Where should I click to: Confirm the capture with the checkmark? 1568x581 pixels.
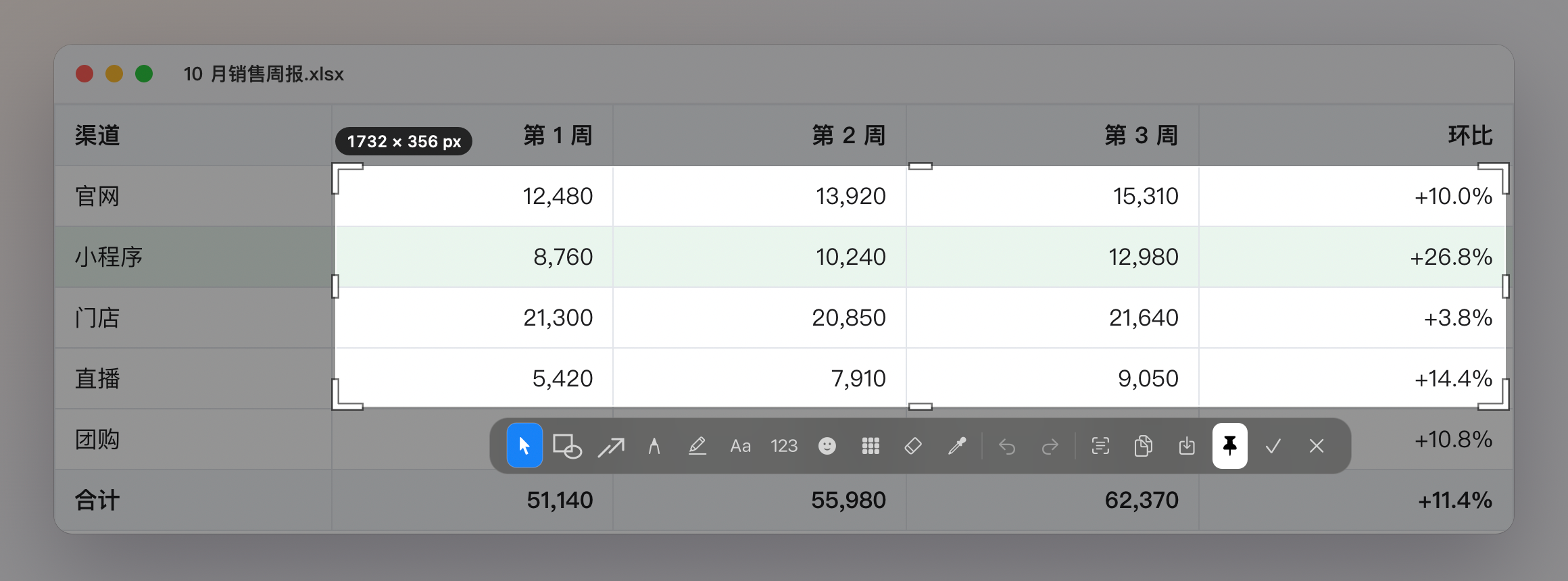click(x=1273, y=446)
